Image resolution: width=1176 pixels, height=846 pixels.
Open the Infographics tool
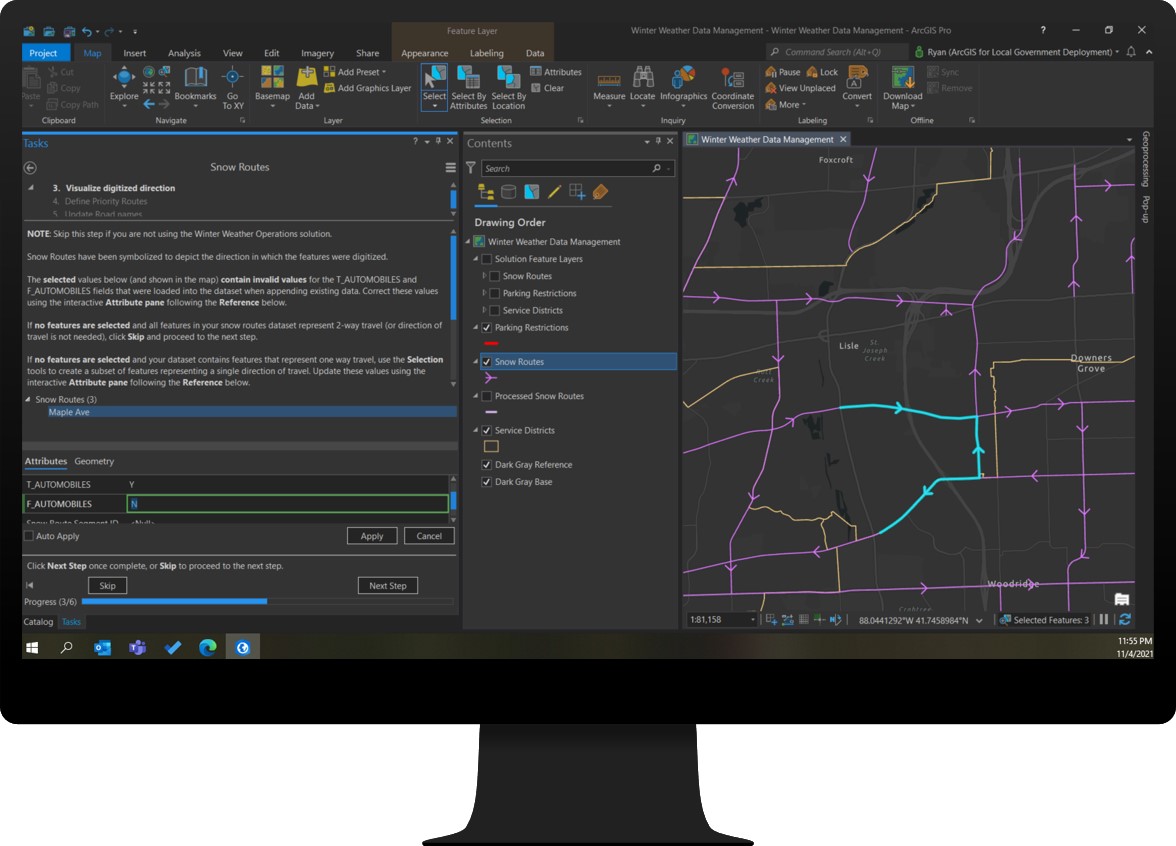pyautogui.click(x=683, y=84)
